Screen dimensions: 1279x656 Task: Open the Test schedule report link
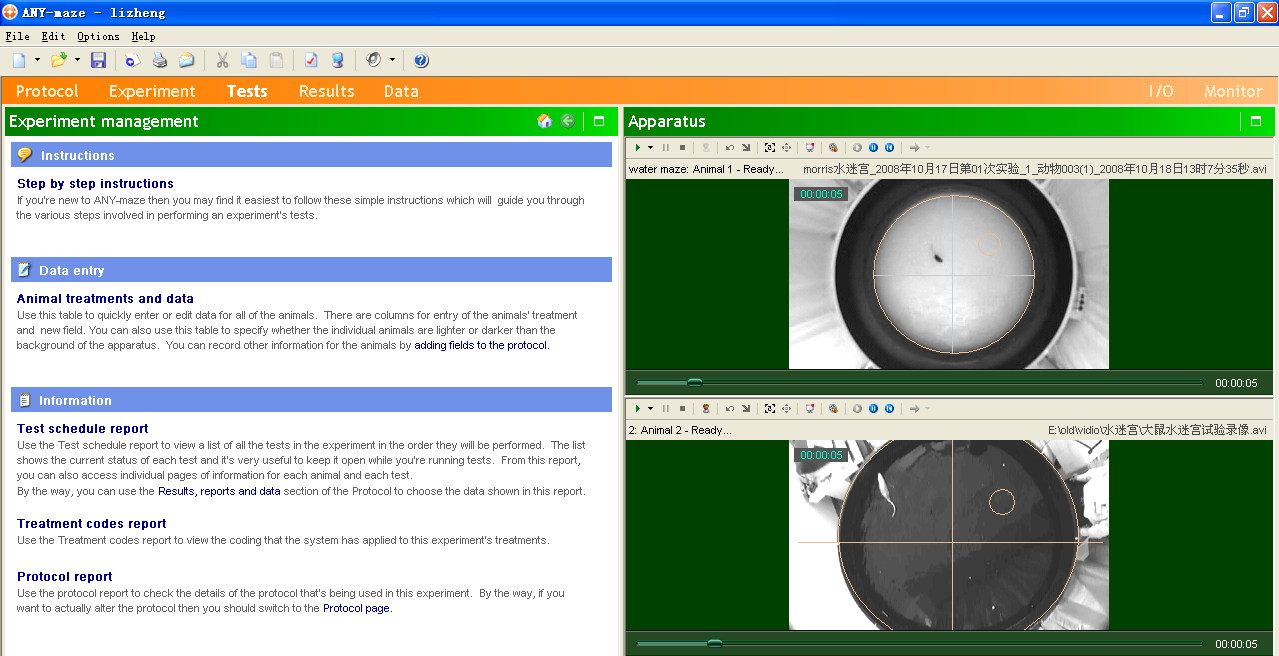pos(83,428)
